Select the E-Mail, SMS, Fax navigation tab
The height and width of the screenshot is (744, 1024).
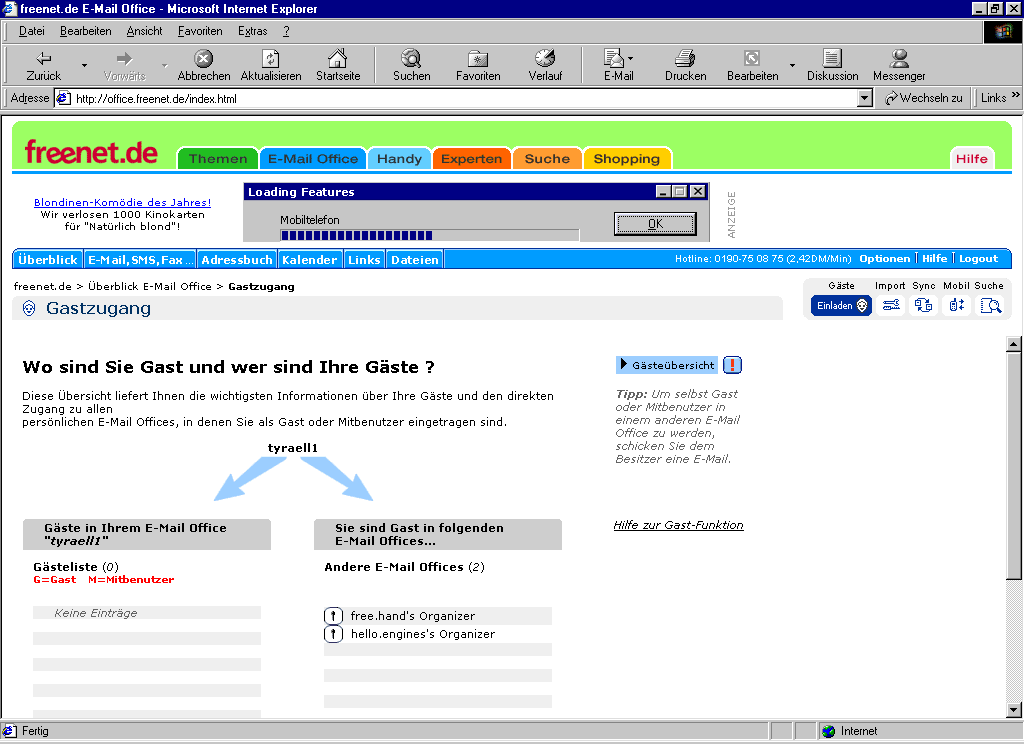(140, 259)
